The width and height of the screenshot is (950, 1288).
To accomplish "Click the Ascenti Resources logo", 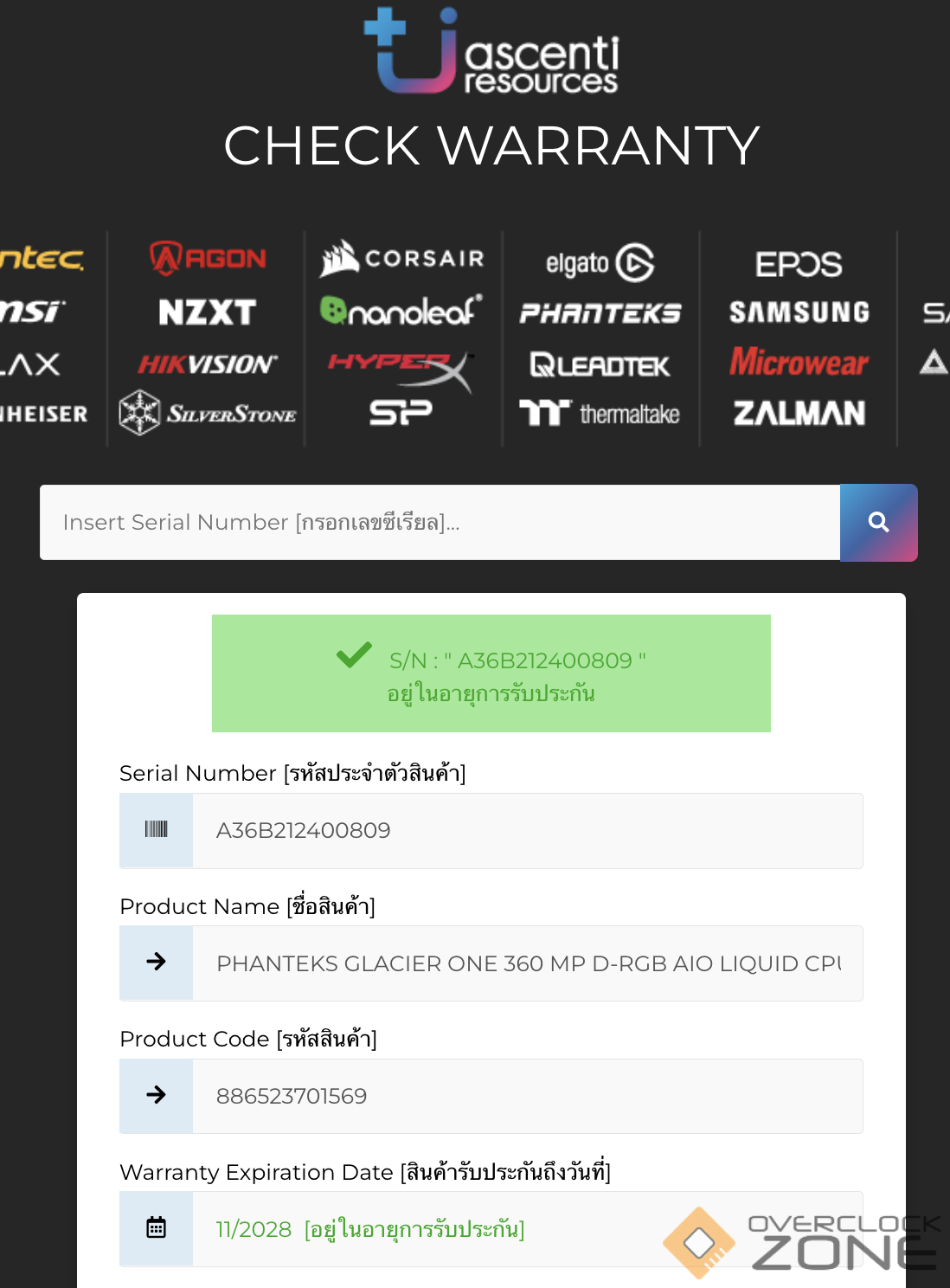I will tap(491, 52).
